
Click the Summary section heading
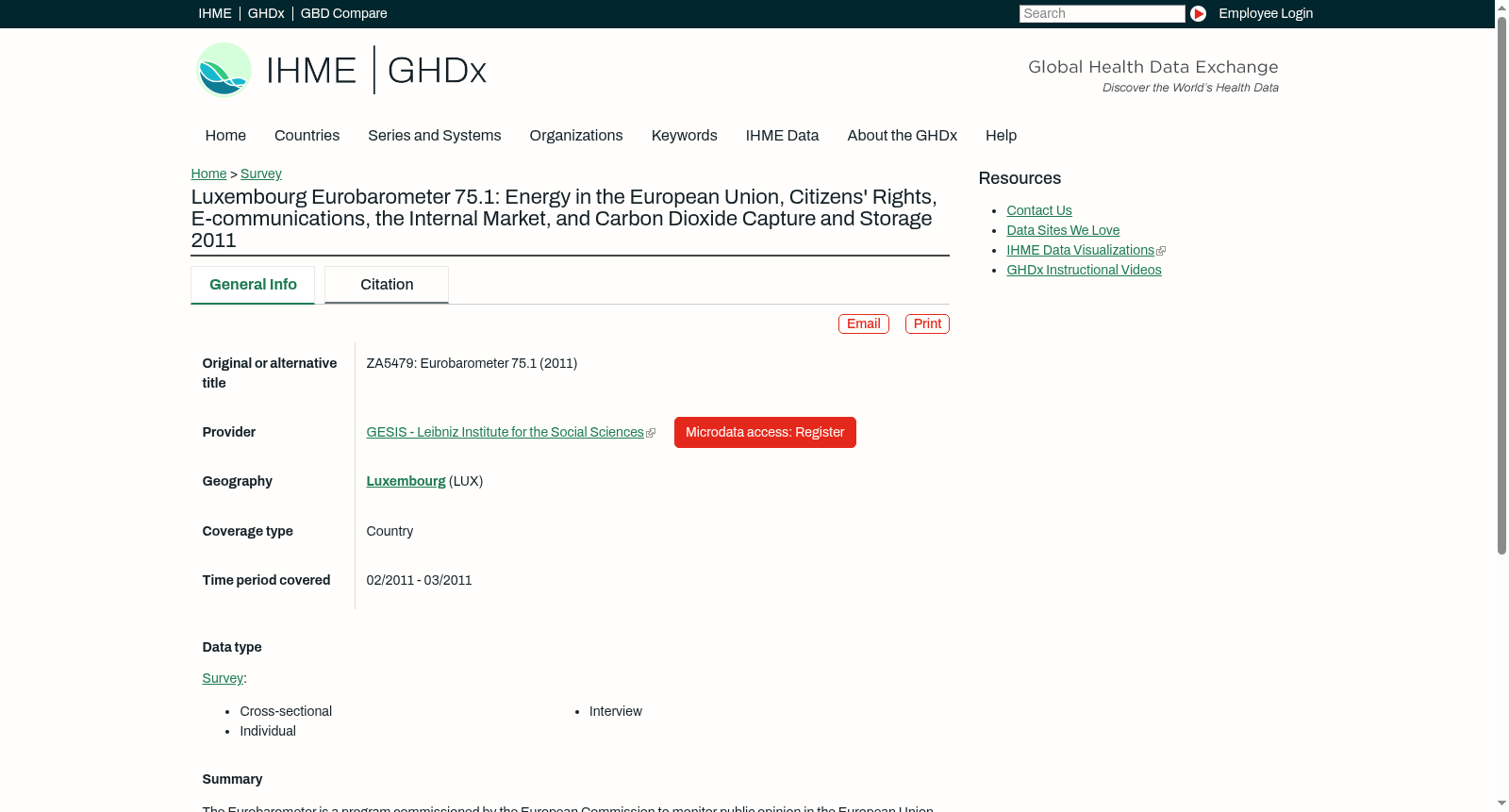(x=232, y=779)
